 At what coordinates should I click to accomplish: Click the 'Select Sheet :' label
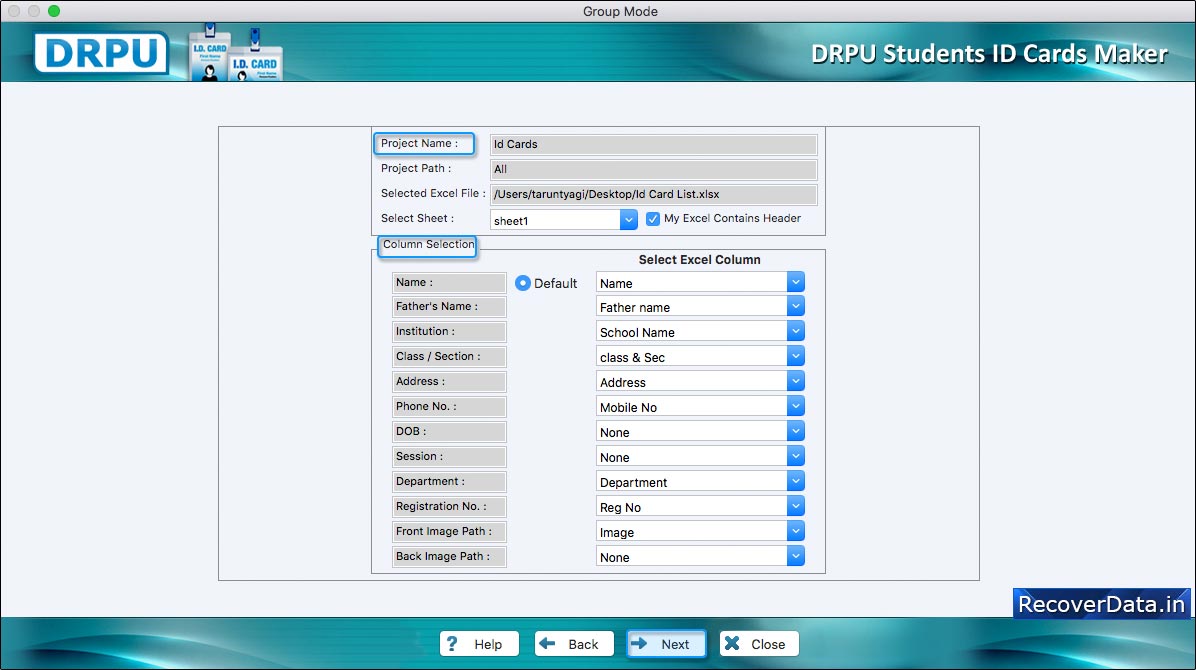pyautogui.click(x=417, y=218)
